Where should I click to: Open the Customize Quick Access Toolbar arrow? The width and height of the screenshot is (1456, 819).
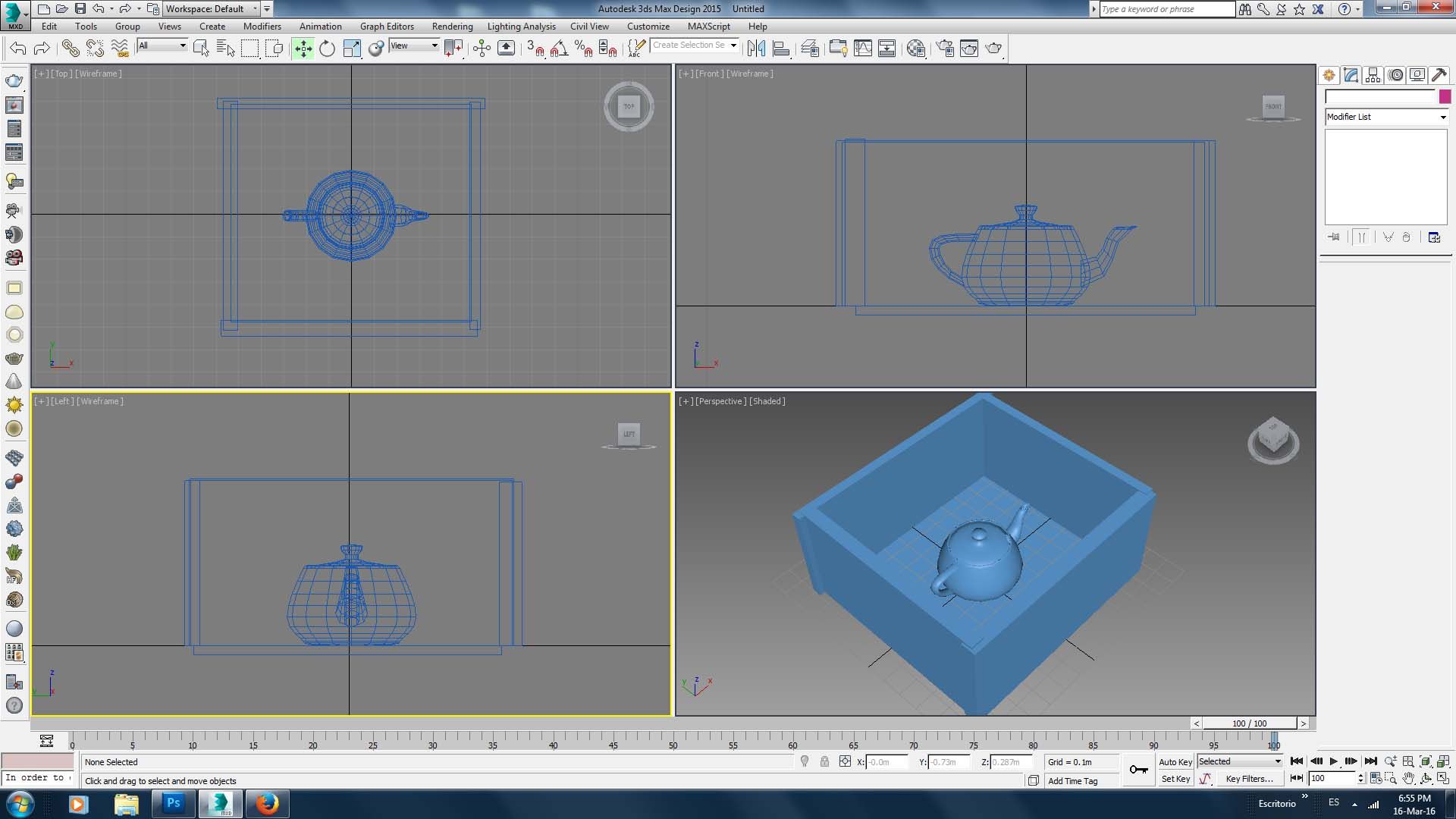[x=267, y=9]
